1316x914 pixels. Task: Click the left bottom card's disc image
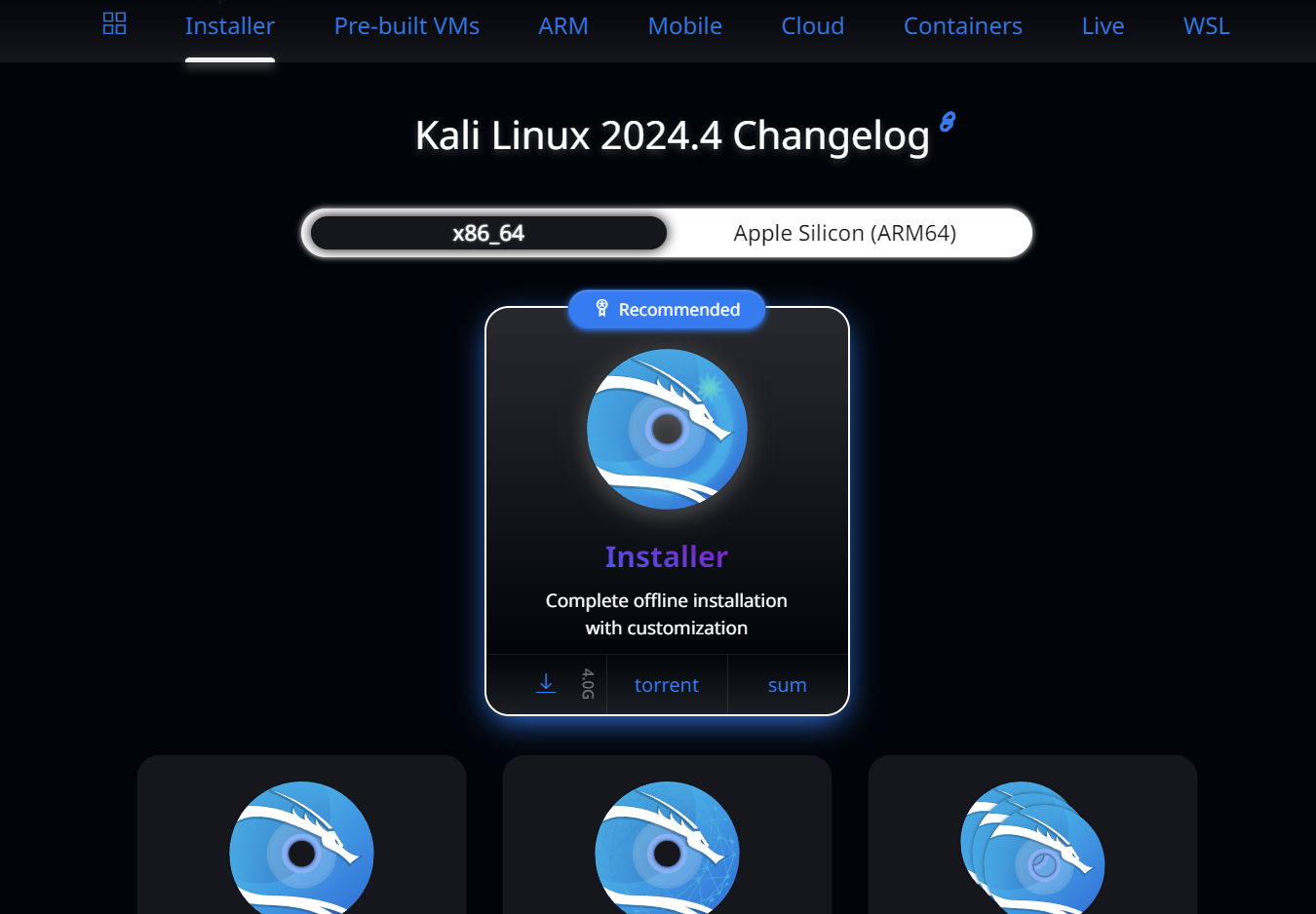[301, 848]
